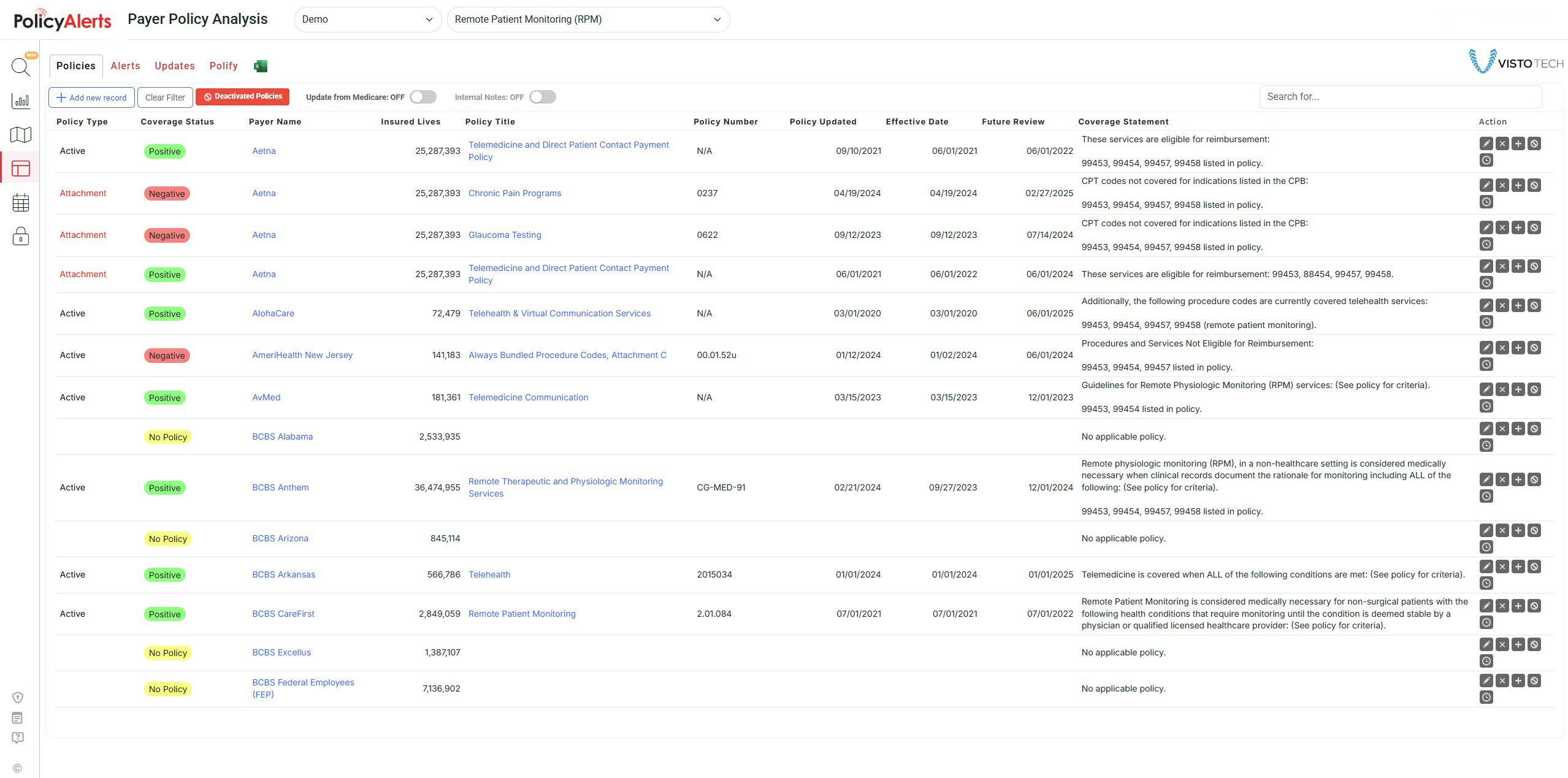Click the No Policy badge for BCBS Arizona

167,539
